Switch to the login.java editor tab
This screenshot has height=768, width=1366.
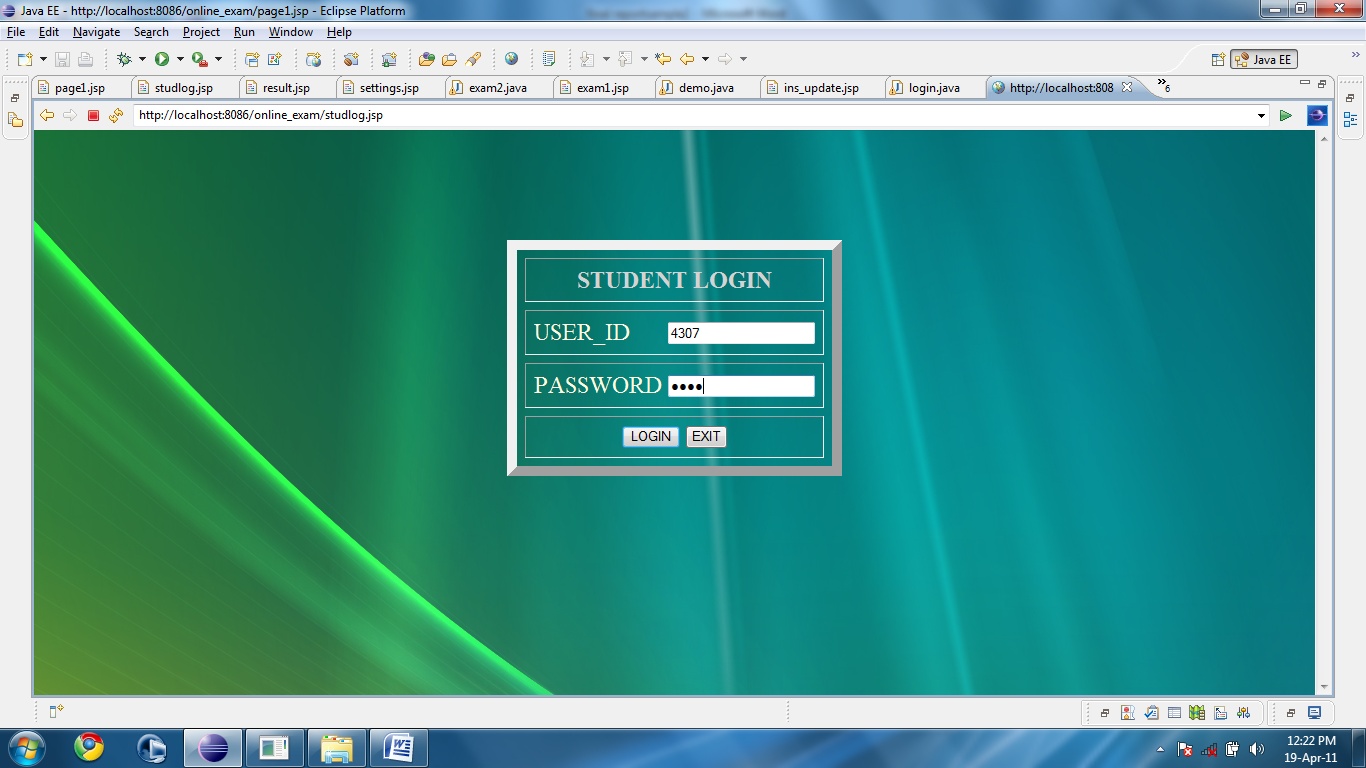(x=934, y=88)
